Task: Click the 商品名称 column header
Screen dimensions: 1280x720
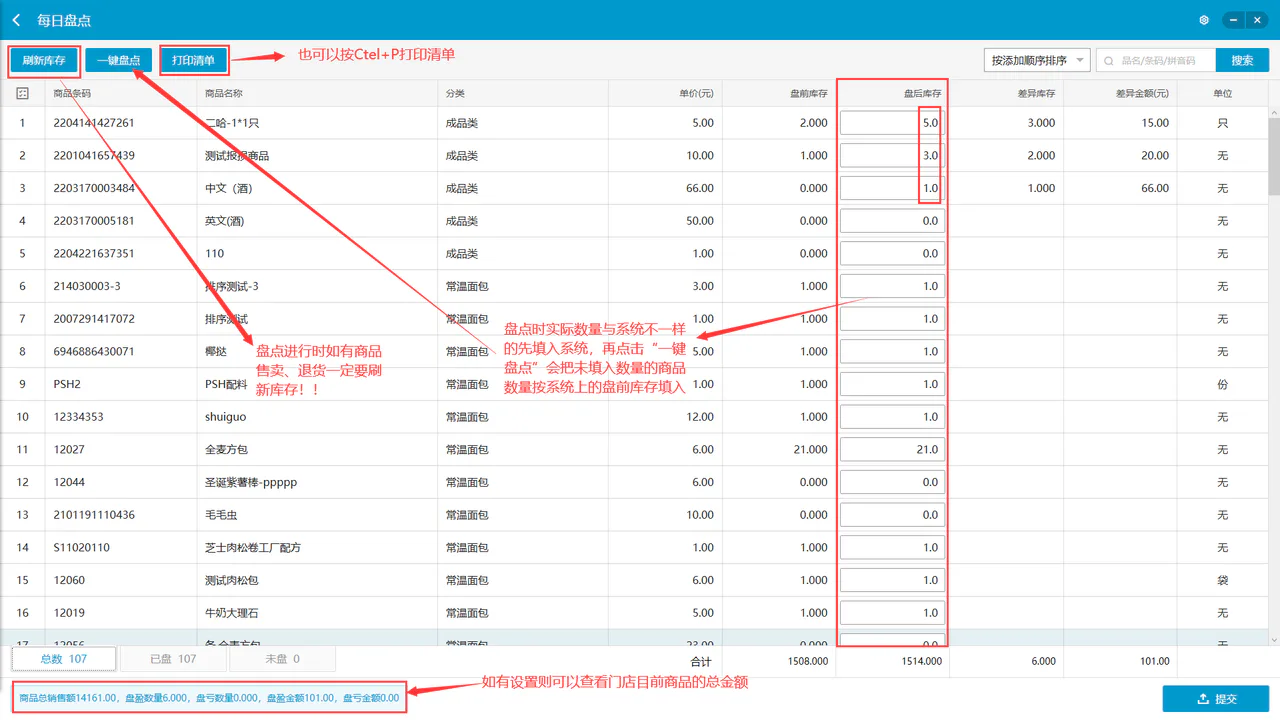Action: [x=224, y=93]
